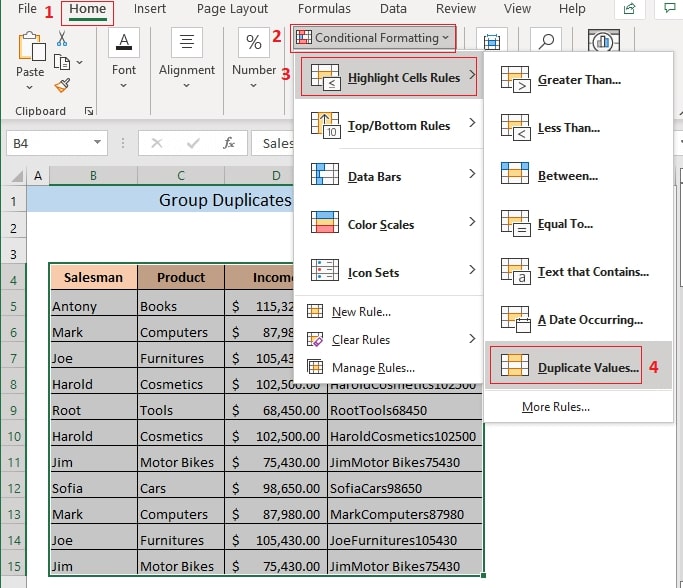The image size is (683, 588).
Task: Select column B header
Action: tap(93, 176)
